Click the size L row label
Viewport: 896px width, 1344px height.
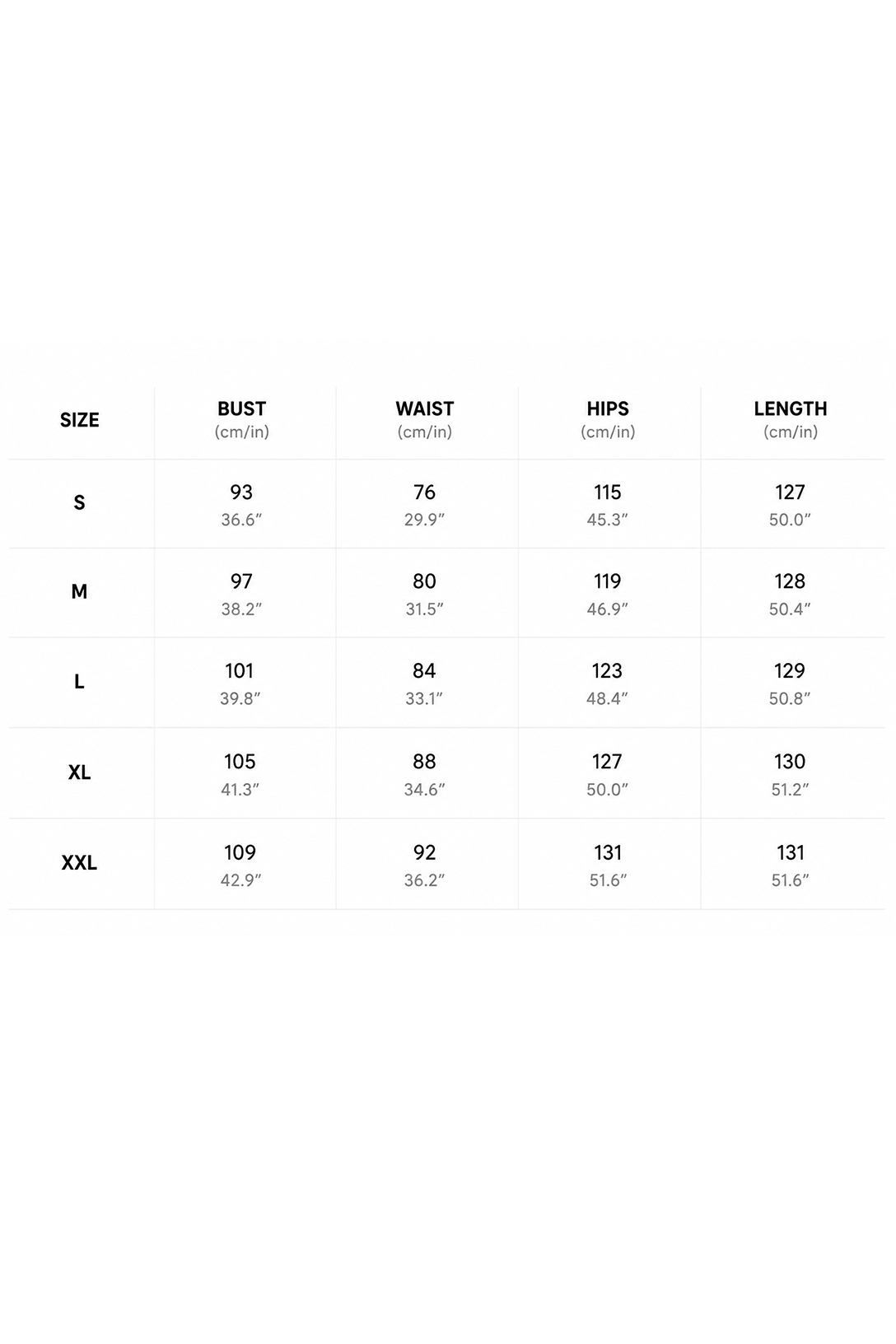point(79,681)
